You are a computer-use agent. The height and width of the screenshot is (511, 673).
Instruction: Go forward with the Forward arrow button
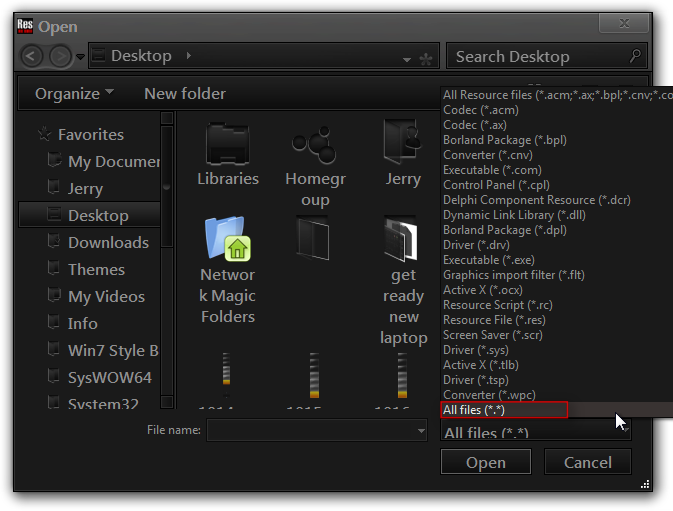tap(60, 56)
